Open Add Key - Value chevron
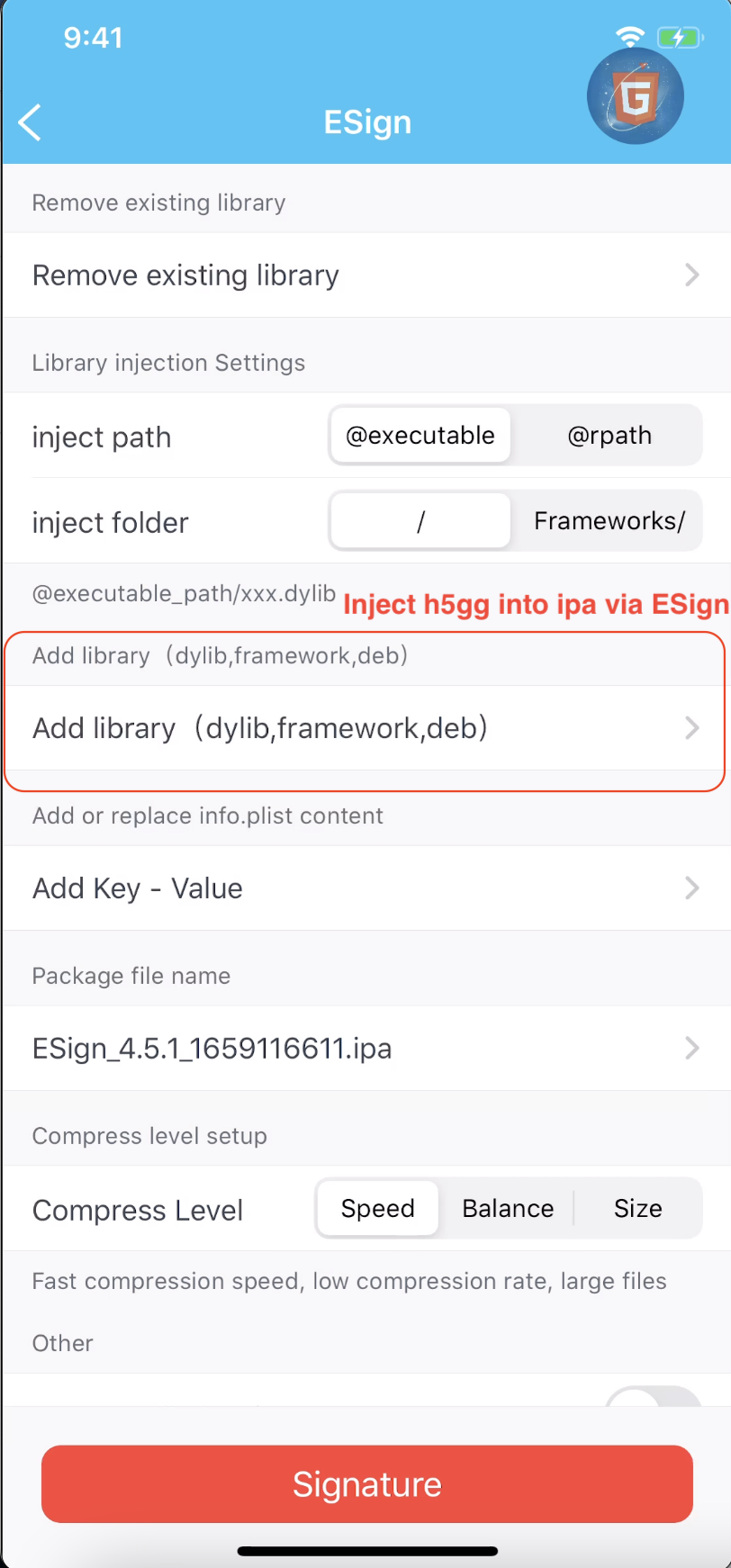 coord(691,888)
